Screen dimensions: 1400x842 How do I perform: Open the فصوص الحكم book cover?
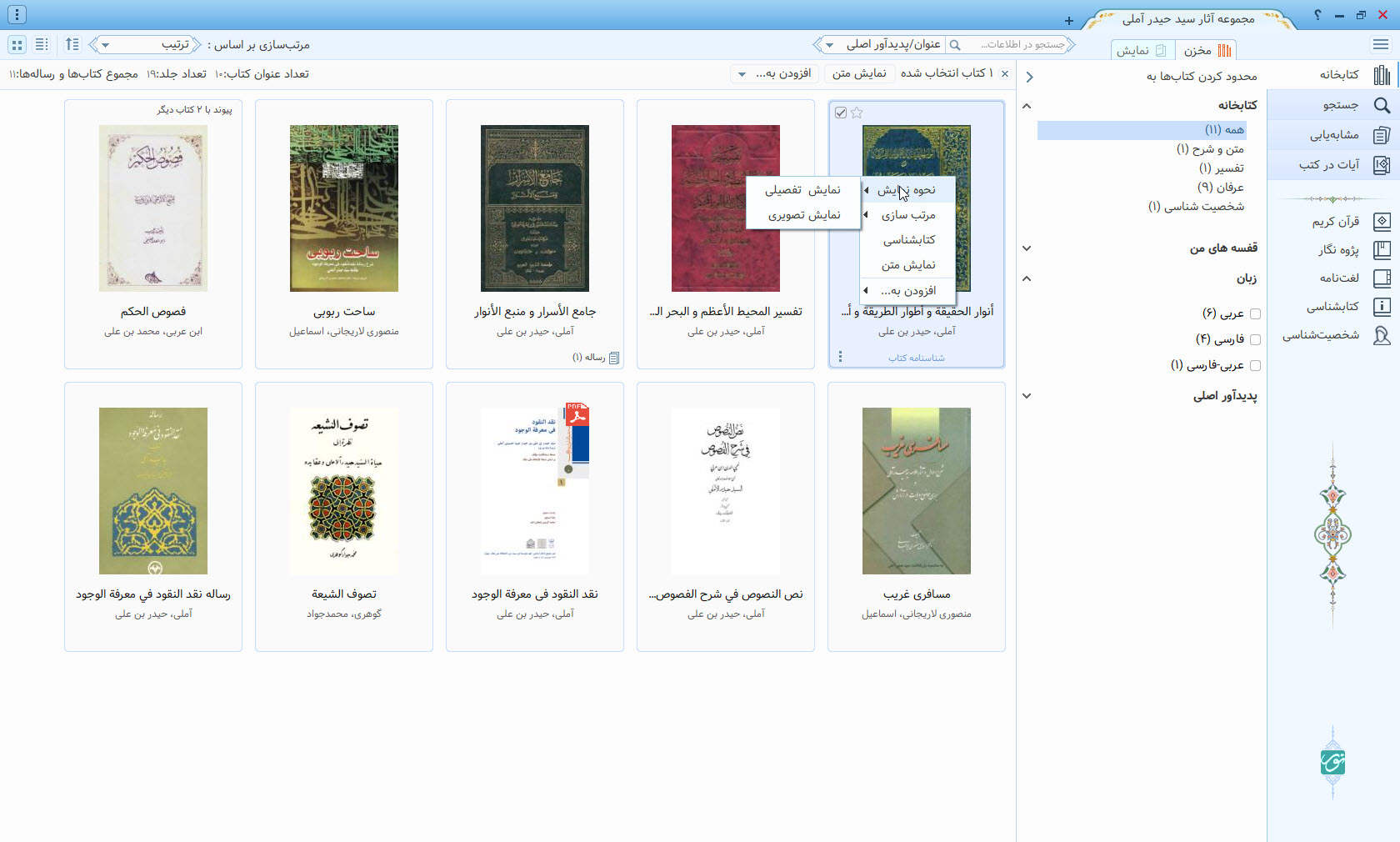coord(153,208)
